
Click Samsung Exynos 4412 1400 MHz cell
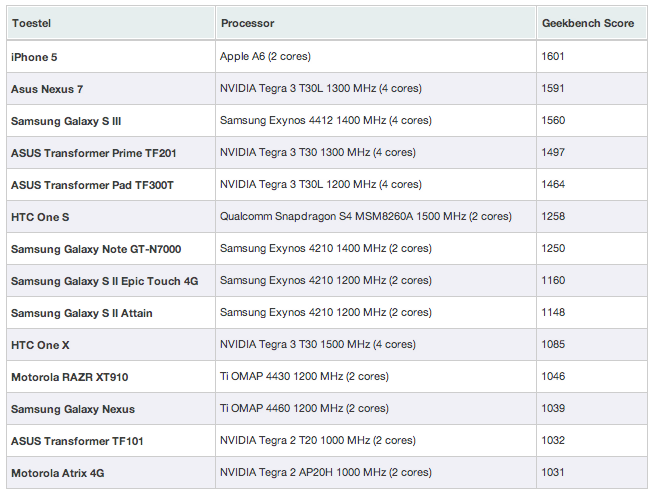(x=376, y=121)
